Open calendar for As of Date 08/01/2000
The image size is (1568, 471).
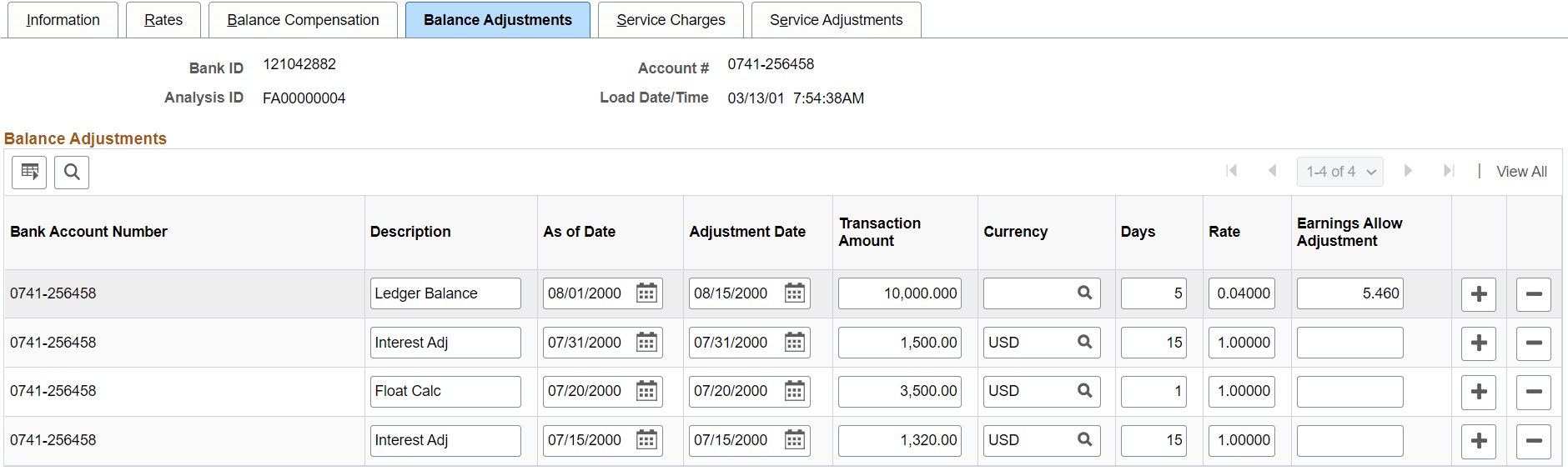tap(646, 293)
